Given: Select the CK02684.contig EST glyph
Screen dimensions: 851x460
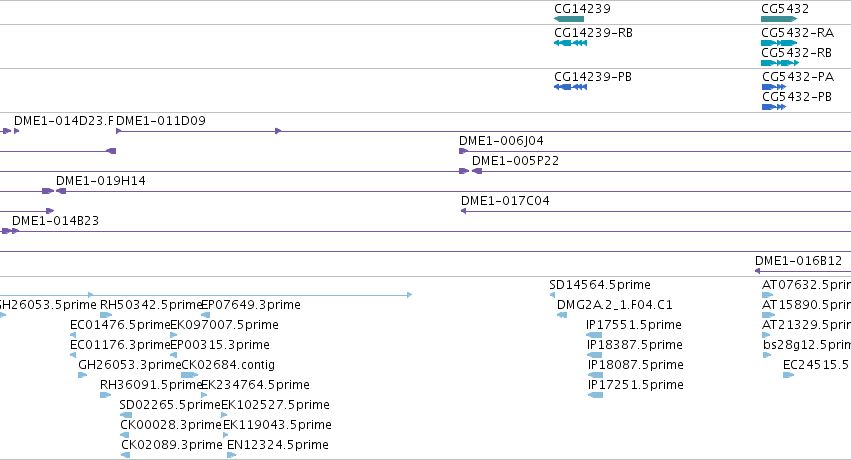Looking at the screenshot, I should pos(189,375).
